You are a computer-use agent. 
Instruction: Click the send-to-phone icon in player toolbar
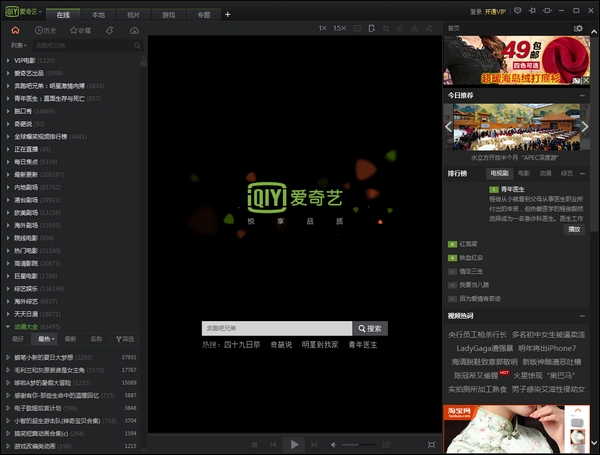pyautogui.click(x=372, y=28)
